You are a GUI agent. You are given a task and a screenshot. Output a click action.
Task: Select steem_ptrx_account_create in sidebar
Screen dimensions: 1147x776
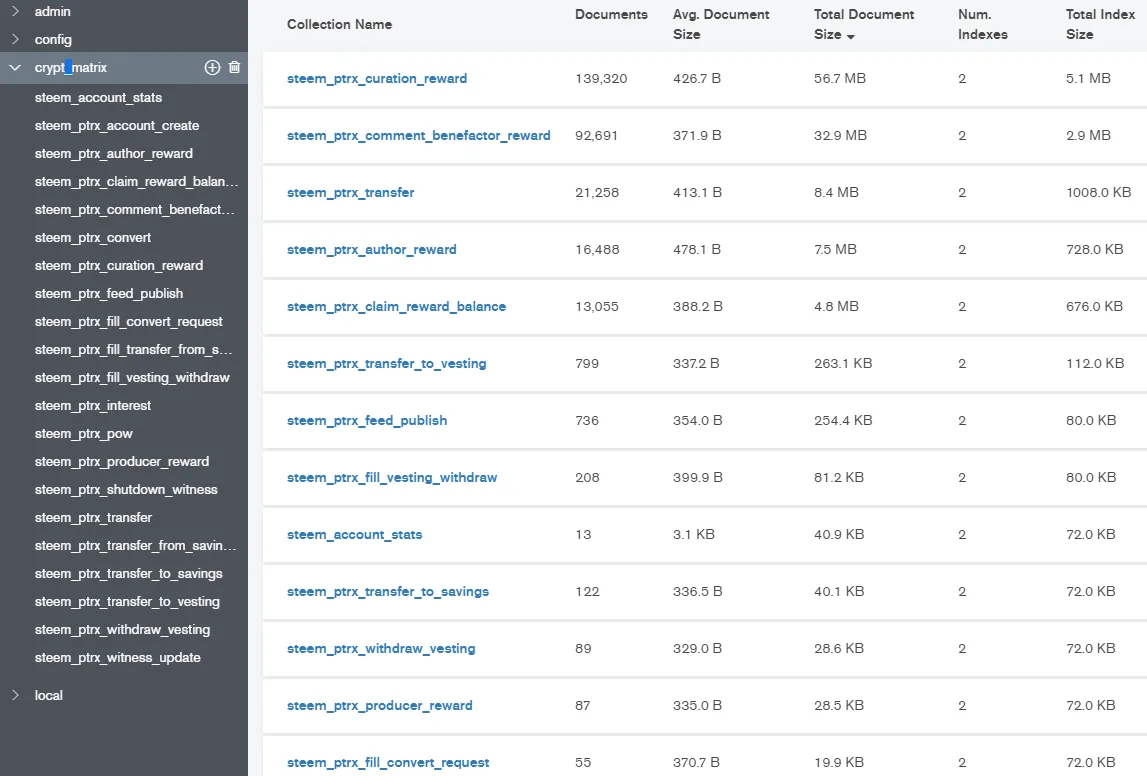[x=116, y=126]
